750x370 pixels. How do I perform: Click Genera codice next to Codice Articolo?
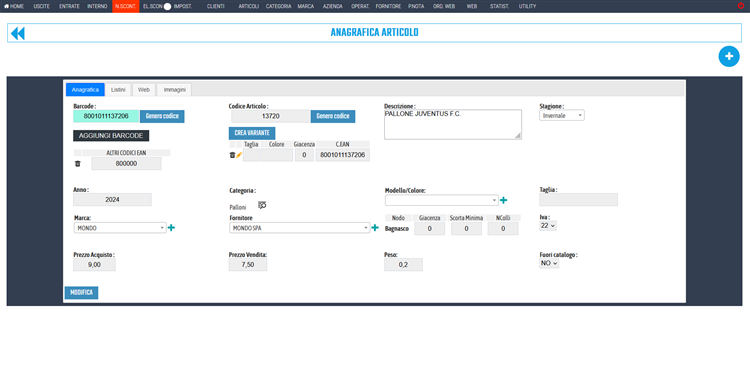click(x=333, y=116)
